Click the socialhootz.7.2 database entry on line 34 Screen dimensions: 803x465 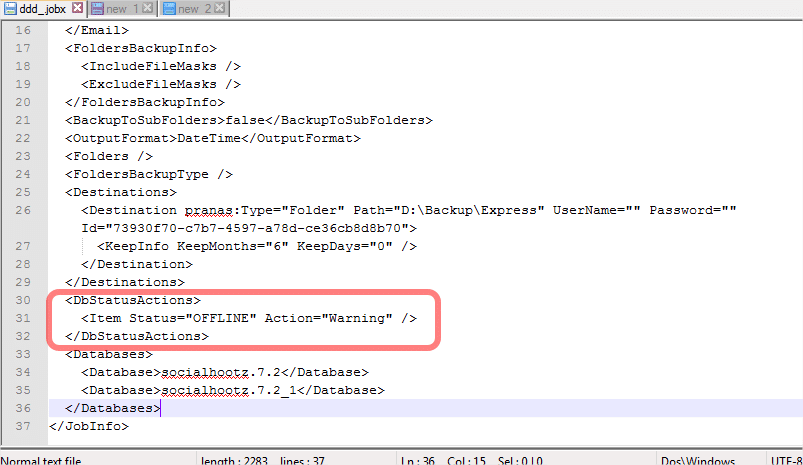225,372
